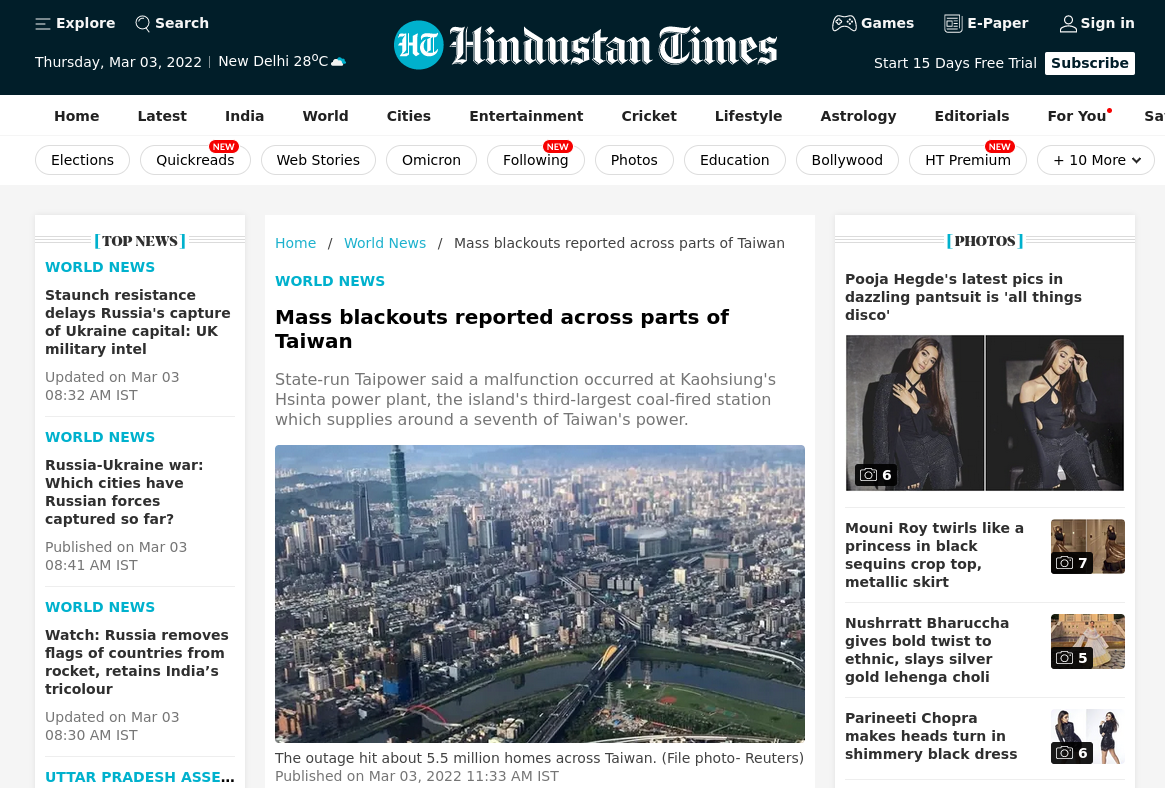
Task: Open the Explore hamburger menu icon
Action: (42, 24)
